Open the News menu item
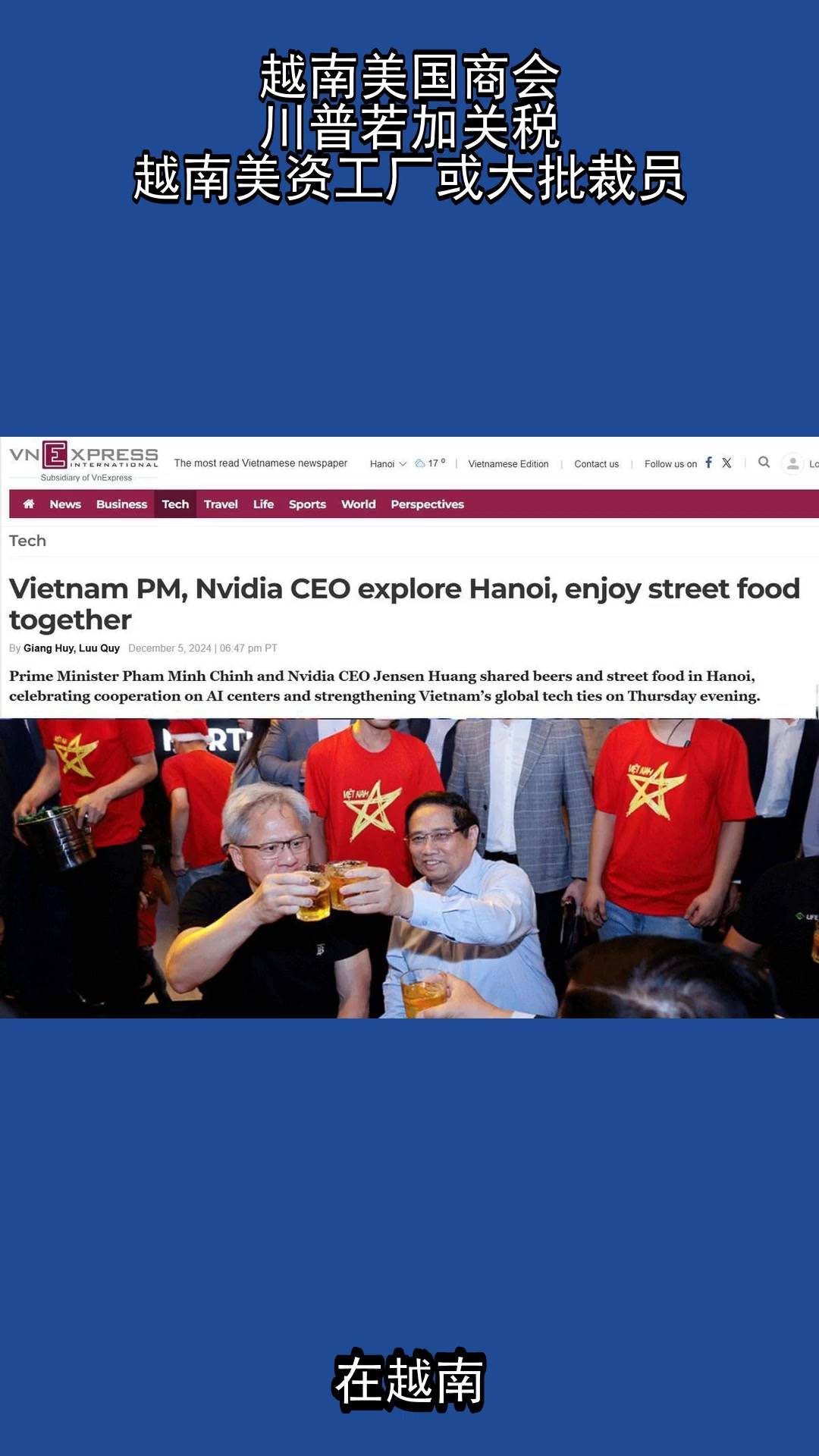The height and width of the screenshot is (1456, 819). pos(65,504)
